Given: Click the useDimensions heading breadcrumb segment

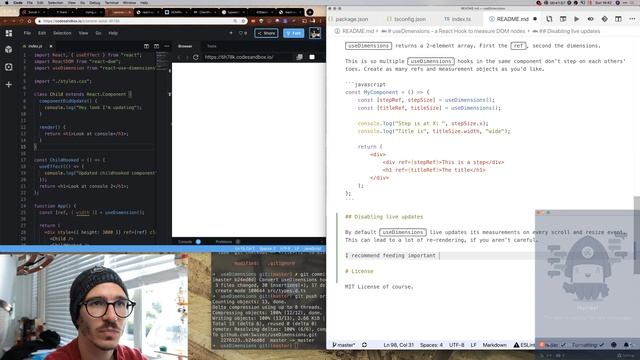Looking at the screenshot, I should coord(453,31).
